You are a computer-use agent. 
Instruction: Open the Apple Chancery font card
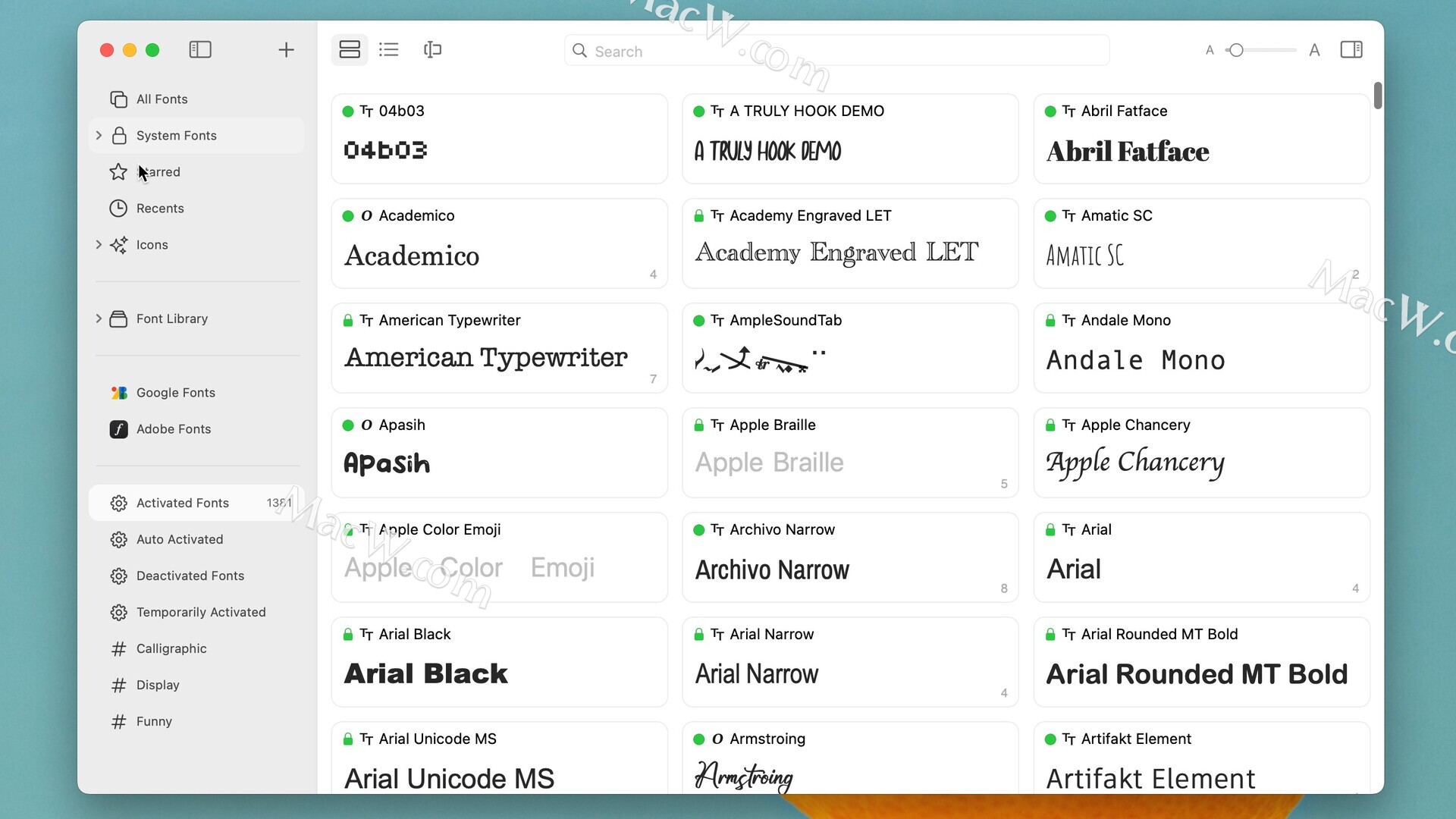click(1202, 453)
